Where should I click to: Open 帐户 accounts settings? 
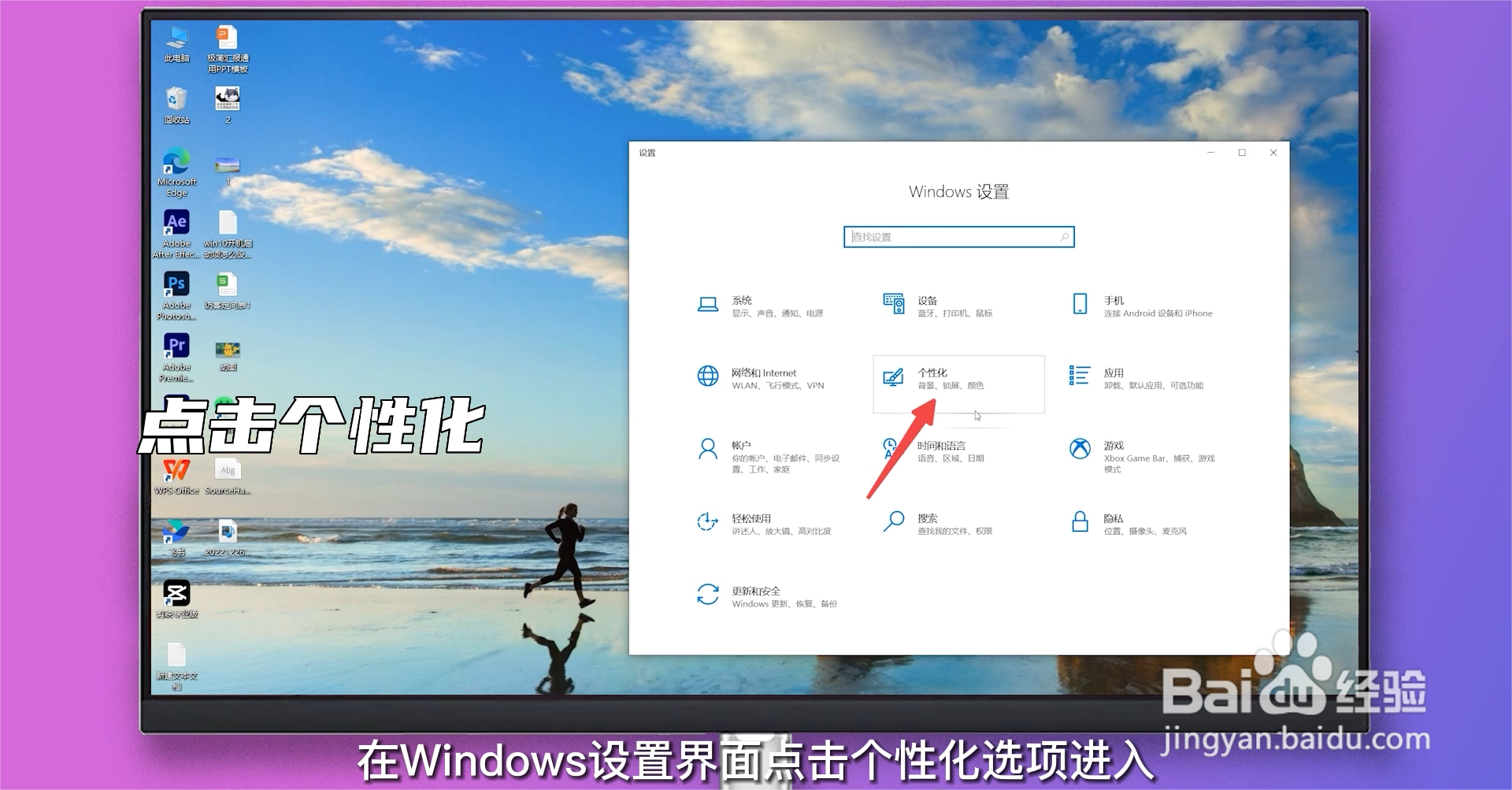(769, 456)
